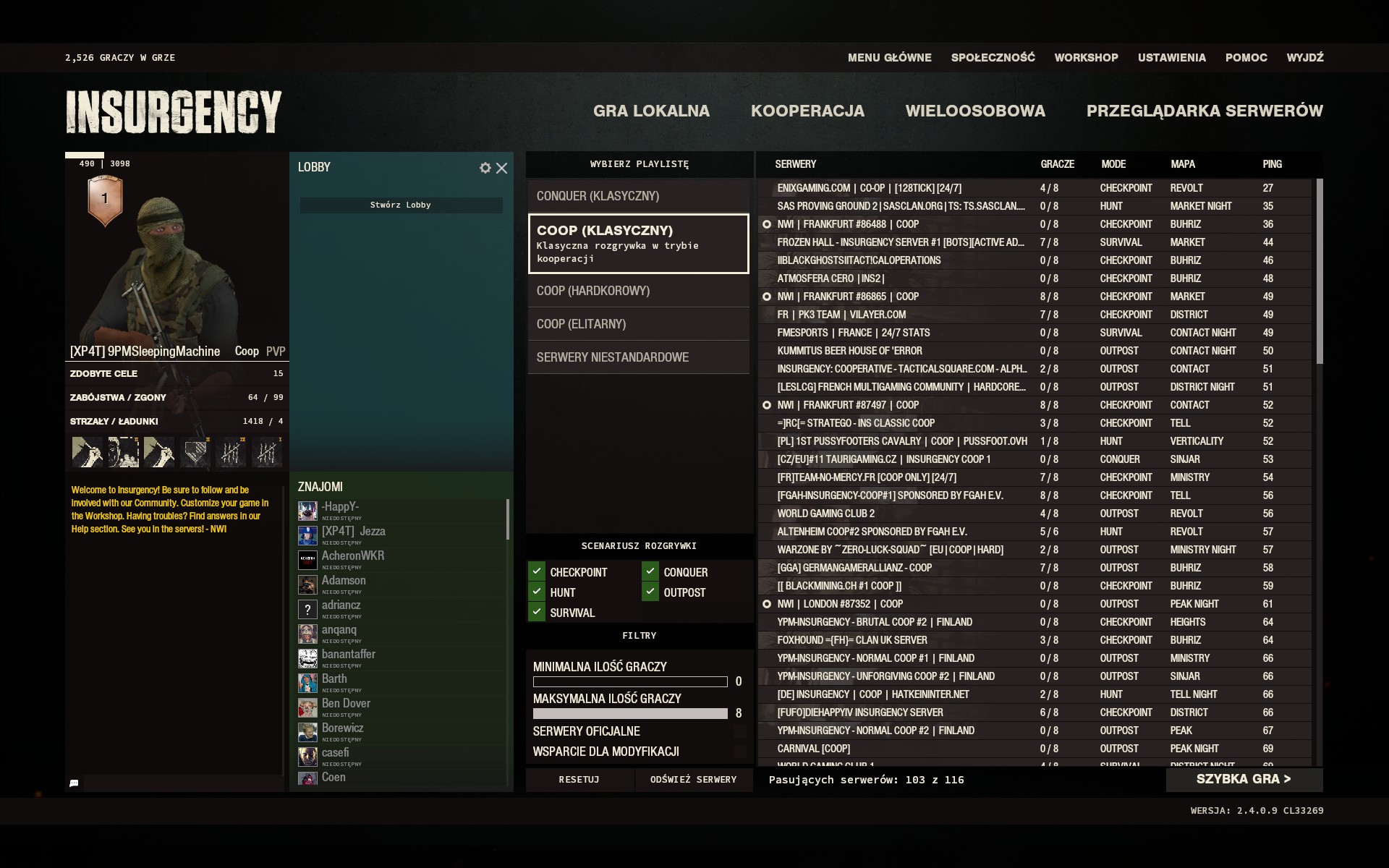Click the group photo achievement icon
Screen dimensions: 1389x868
(124, 452)
